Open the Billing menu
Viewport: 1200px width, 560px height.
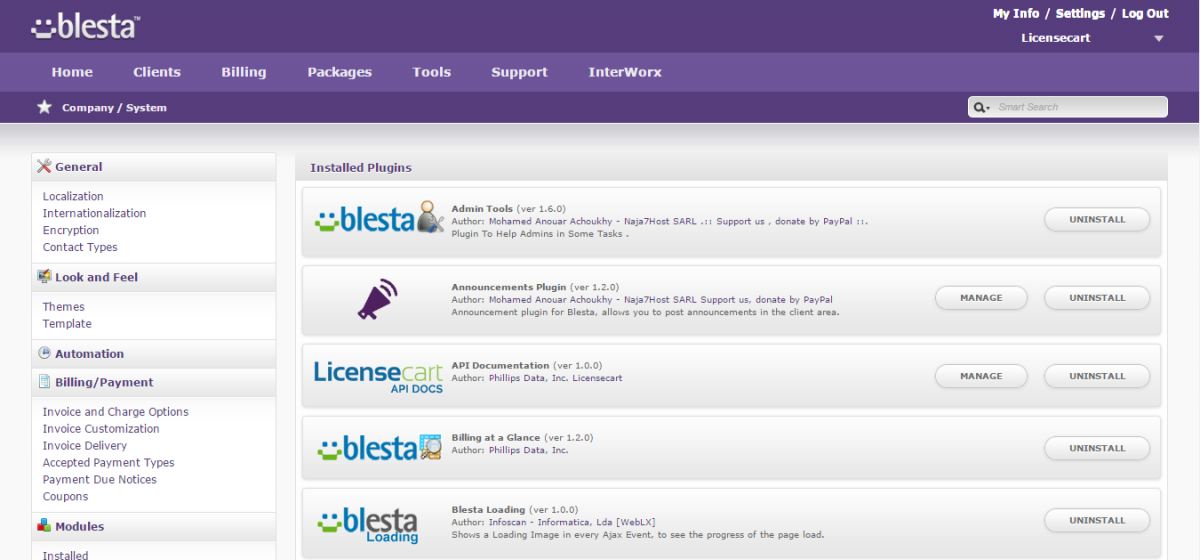click(244, 72)
